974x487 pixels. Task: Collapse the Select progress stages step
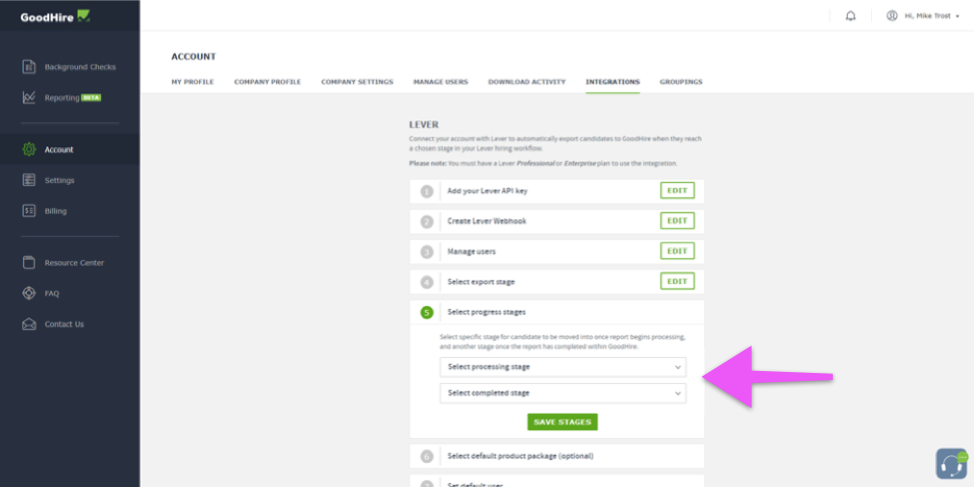click(557, 312)
